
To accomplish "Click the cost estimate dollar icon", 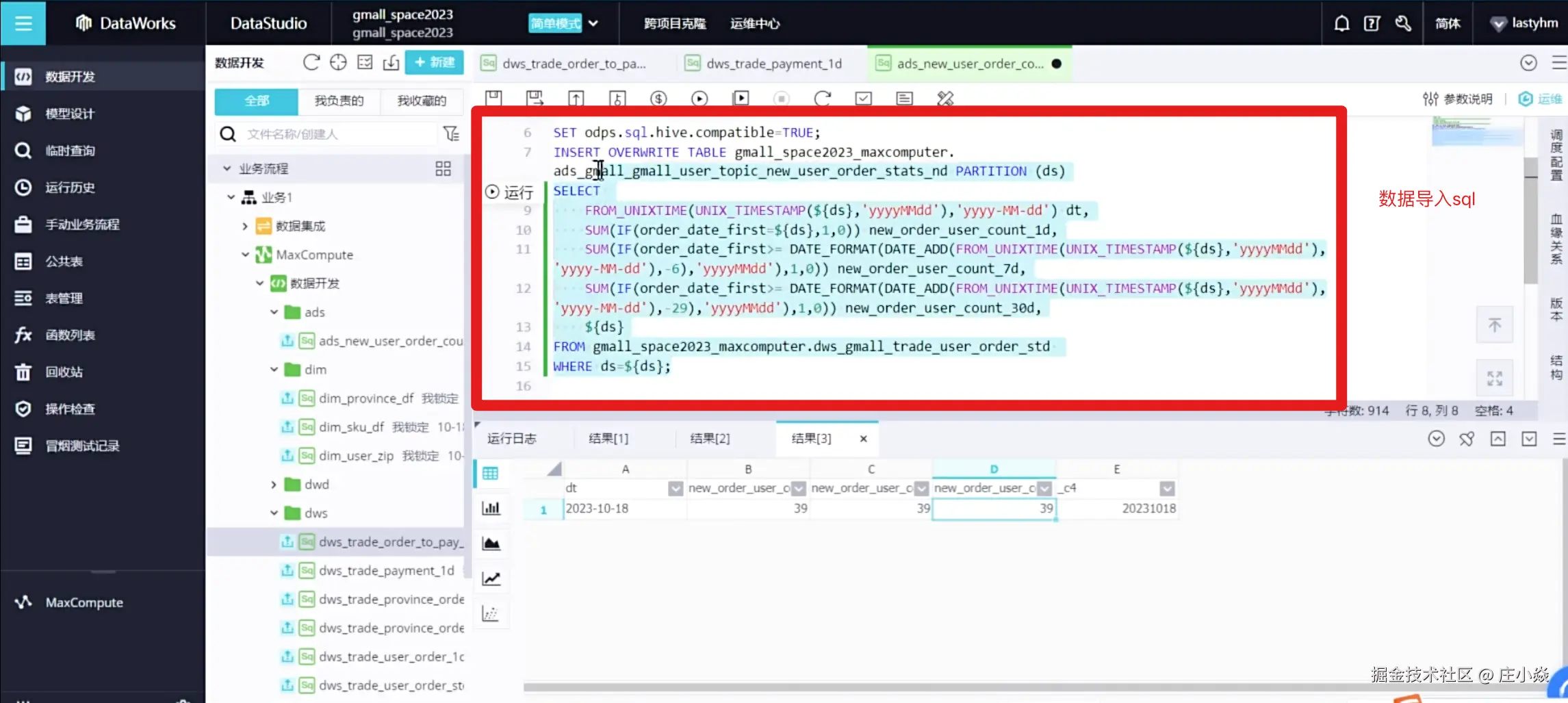I will pyautogui.click(x=658, y=98).
